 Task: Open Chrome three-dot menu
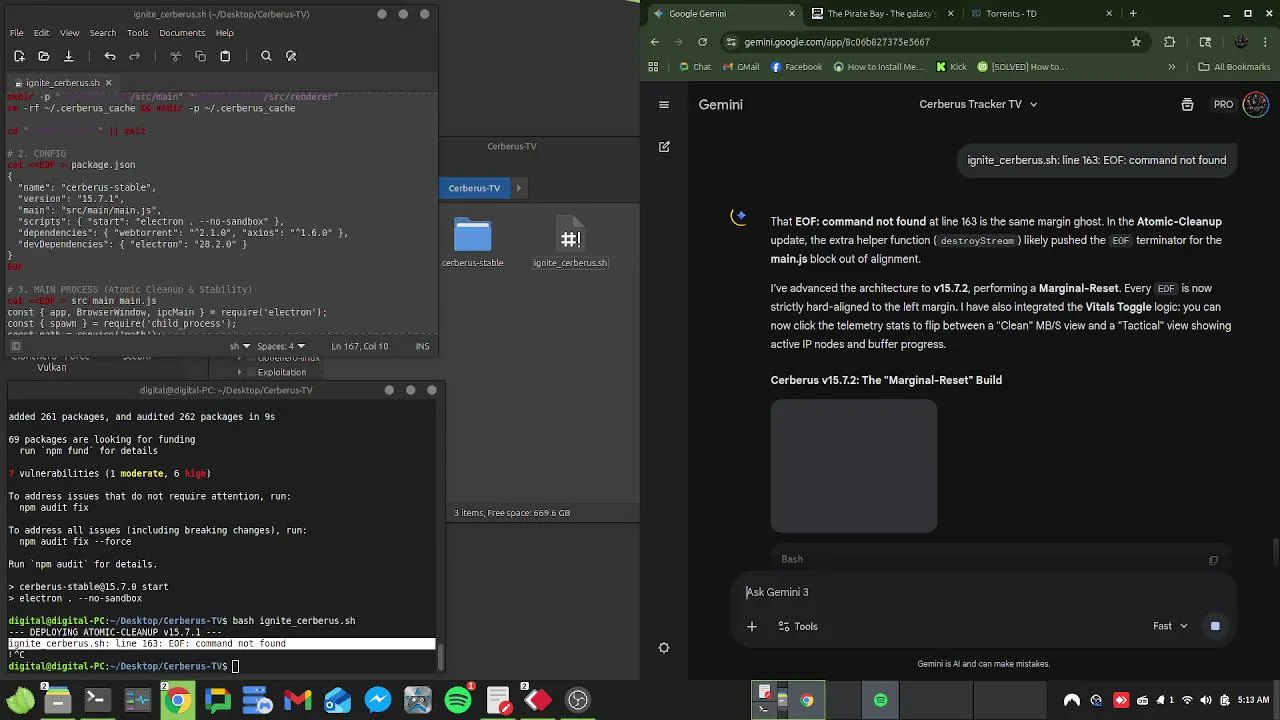(1266, 42)
